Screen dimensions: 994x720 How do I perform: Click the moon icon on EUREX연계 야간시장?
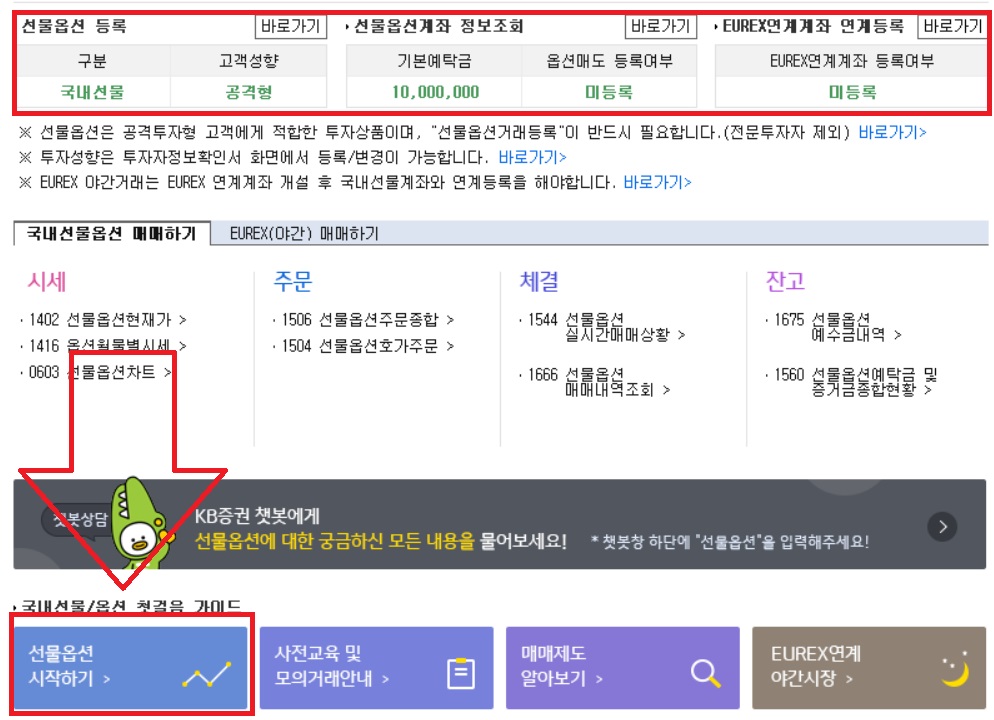pyautogui.click(x=954, y=671)
